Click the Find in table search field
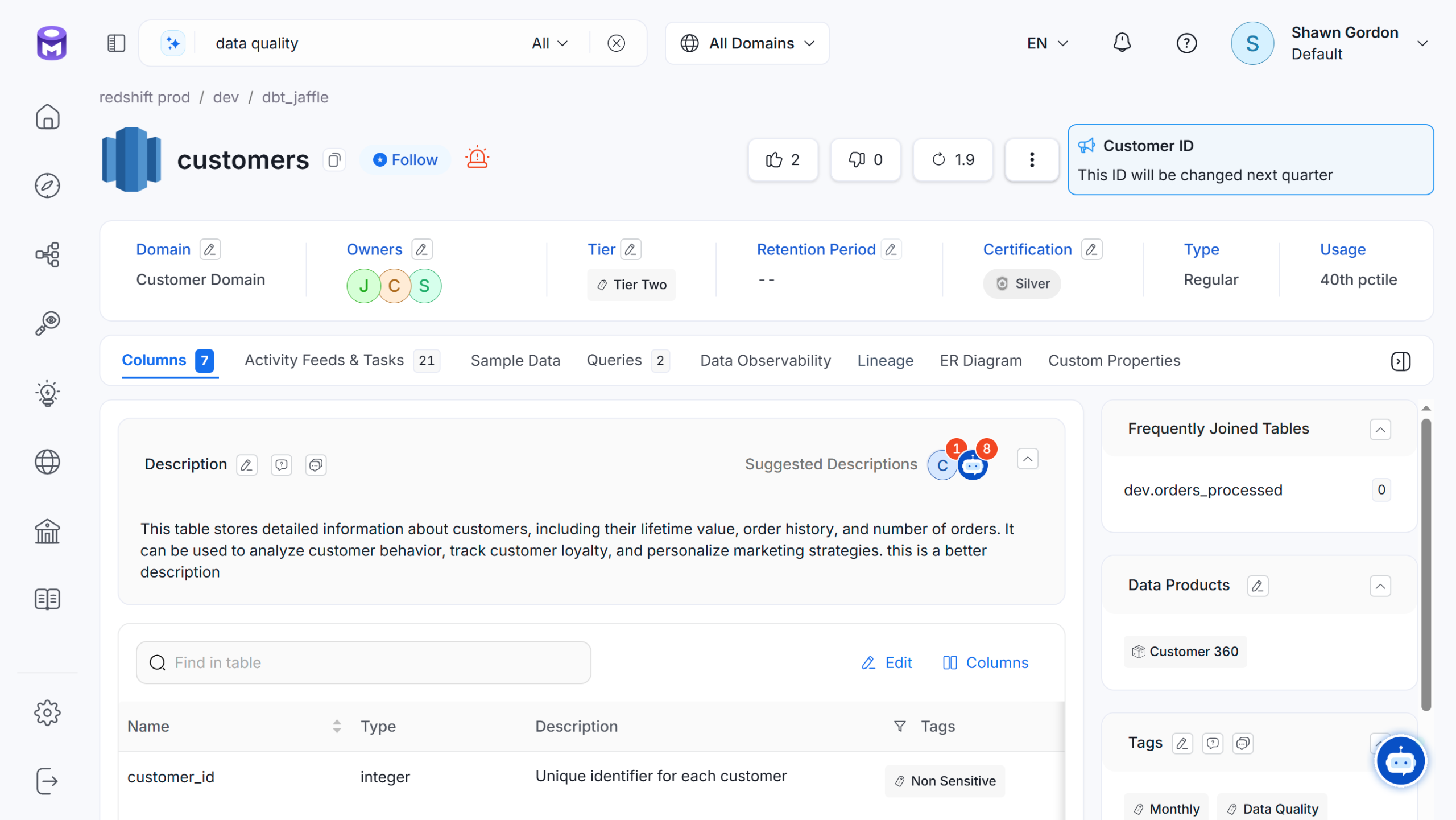This screenshot has height=820, width=1456. tap(364, 662)
